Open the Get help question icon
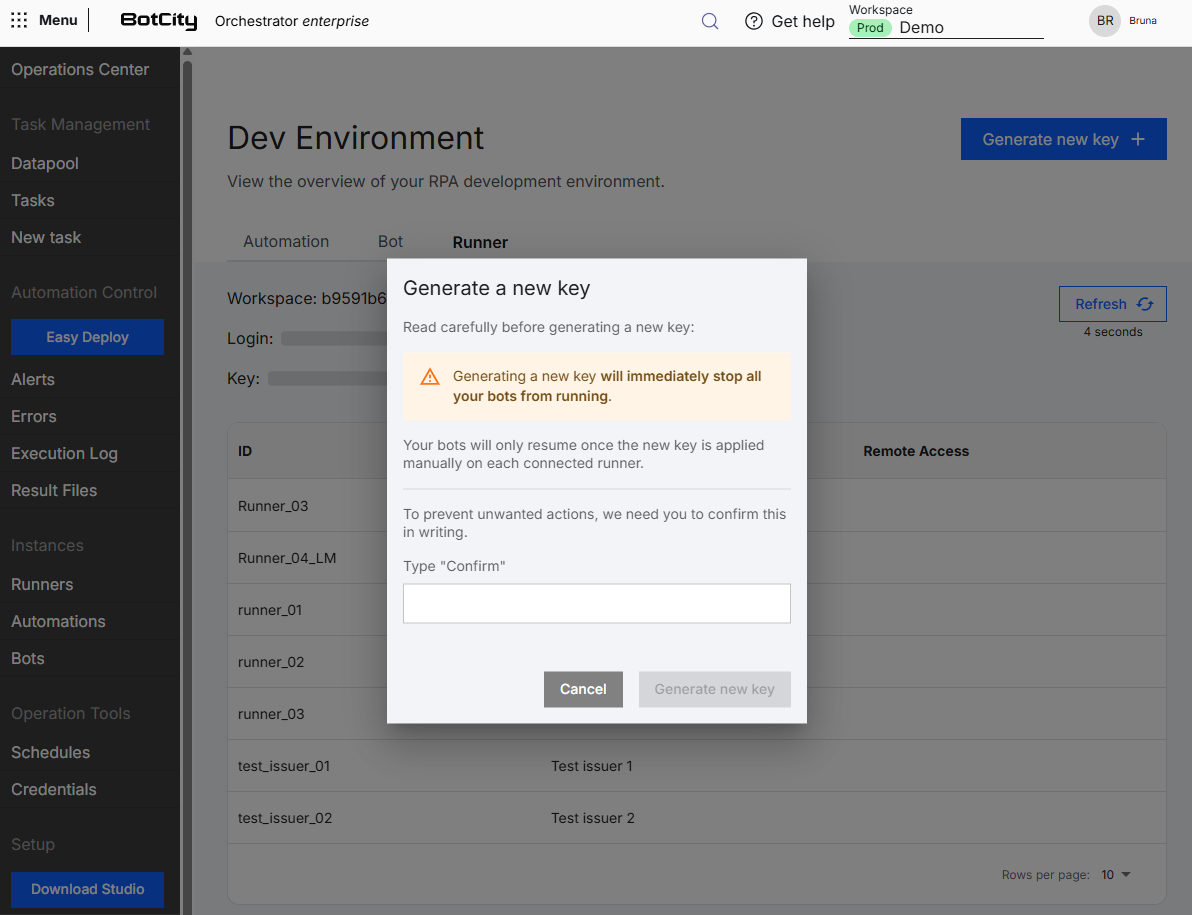 [x=753, y=21]
